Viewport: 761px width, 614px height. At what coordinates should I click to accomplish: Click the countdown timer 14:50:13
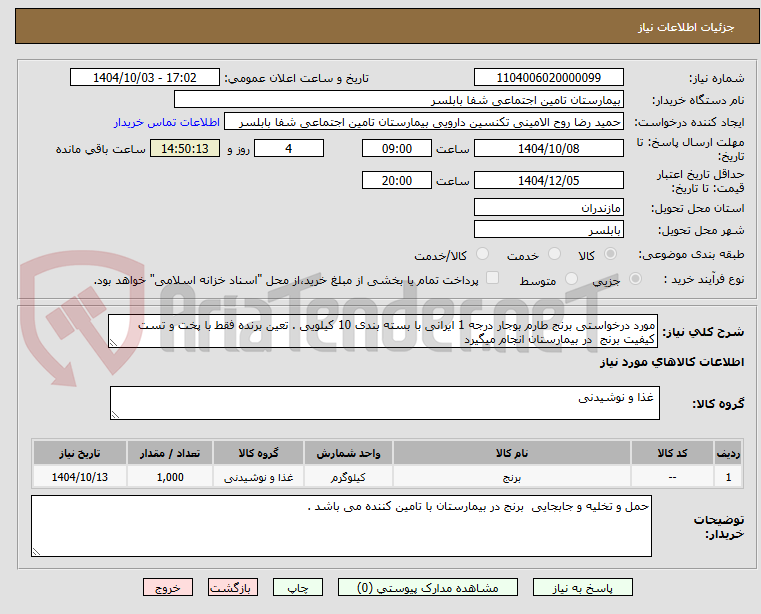click(x=185, y=149)
